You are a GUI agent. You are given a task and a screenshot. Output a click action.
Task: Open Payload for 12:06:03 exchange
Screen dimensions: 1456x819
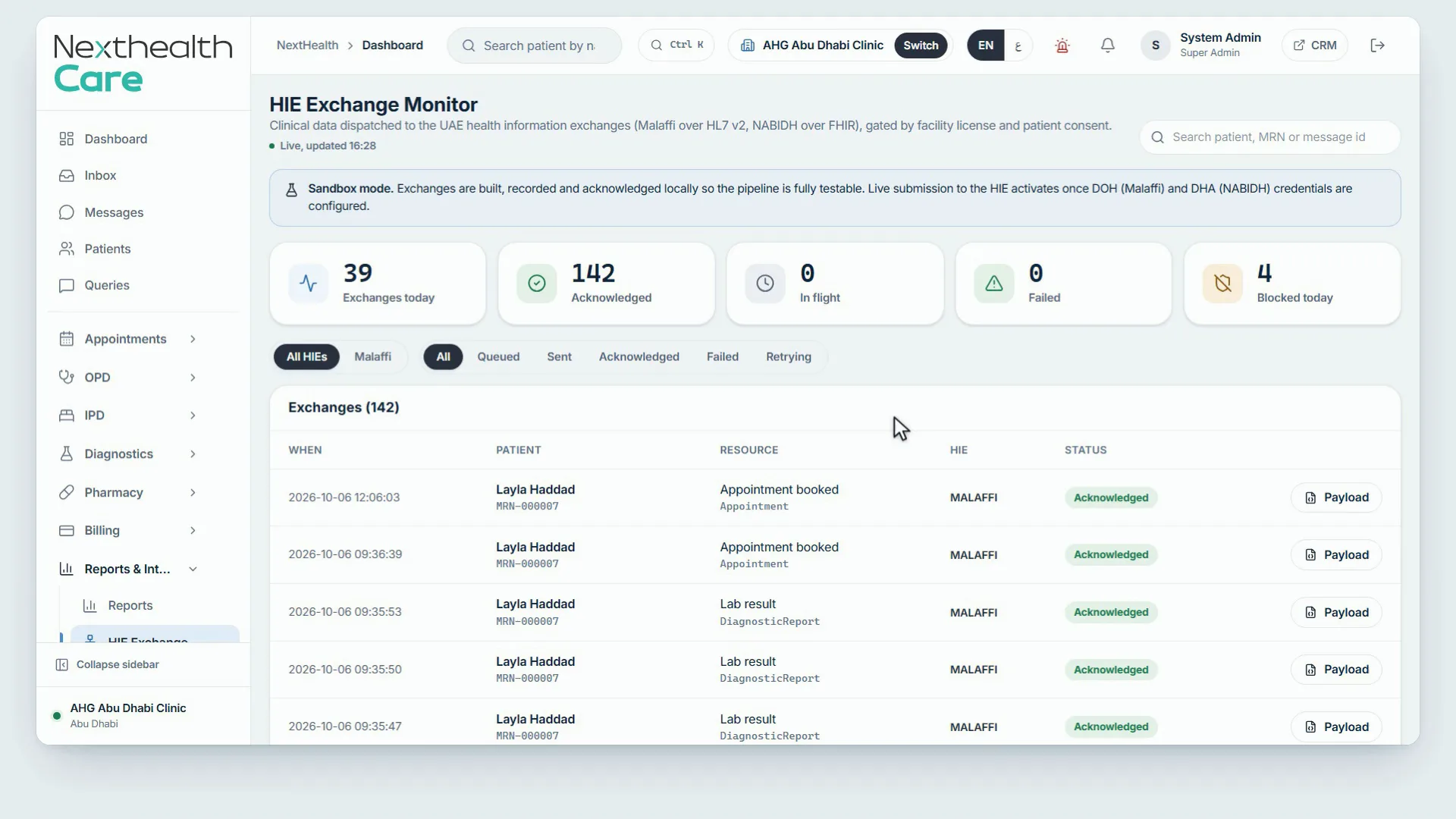pyautogui.click(x=1336, y=497)
